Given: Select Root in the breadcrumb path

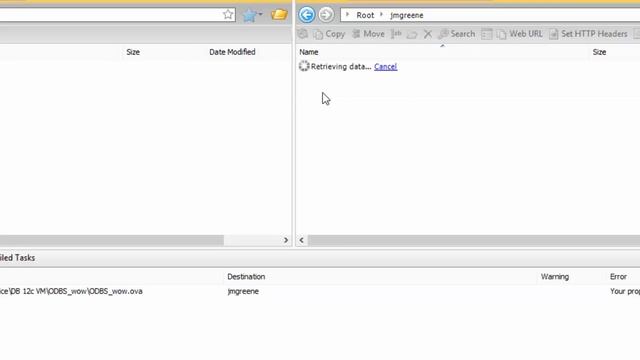Looking at the screenshot, I should [365, 15].
